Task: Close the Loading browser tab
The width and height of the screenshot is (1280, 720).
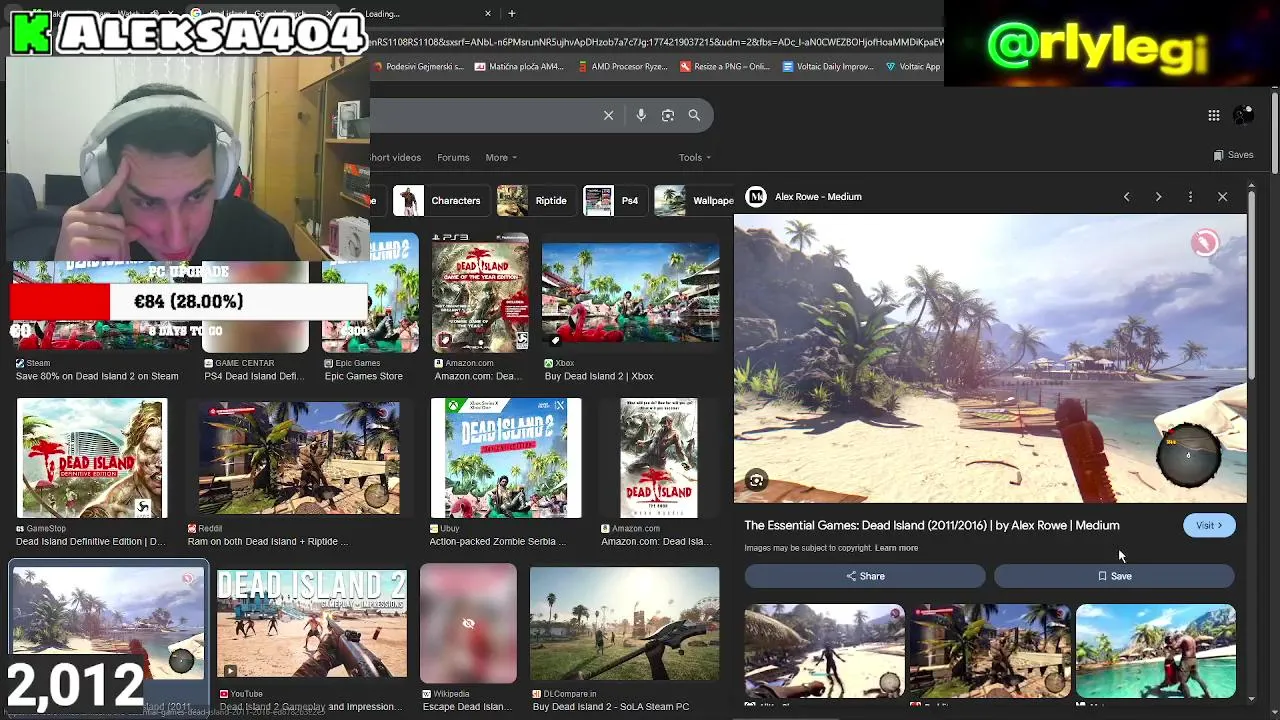Action: click(x=488, y=13)
